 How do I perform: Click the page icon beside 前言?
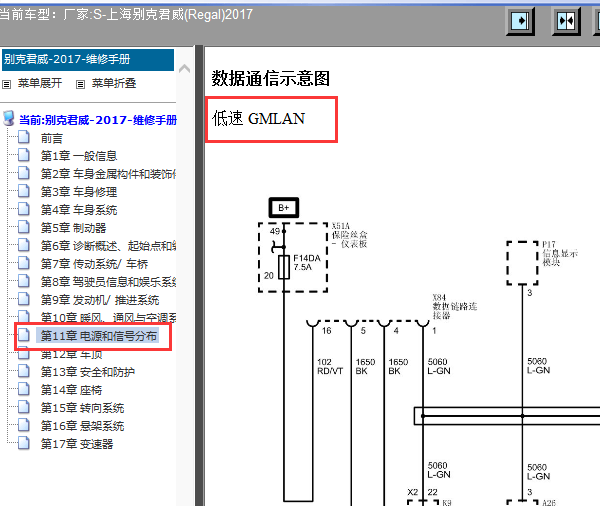pos(24,137)
